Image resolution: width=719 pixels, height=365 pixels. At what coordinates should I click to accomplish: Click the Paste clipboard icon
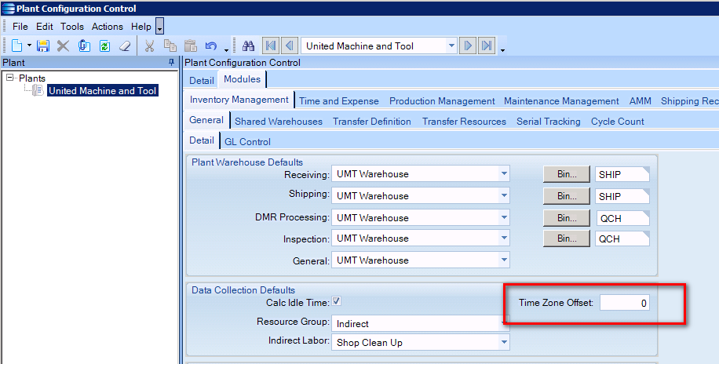pyautogui.click(x=190, y=46)
